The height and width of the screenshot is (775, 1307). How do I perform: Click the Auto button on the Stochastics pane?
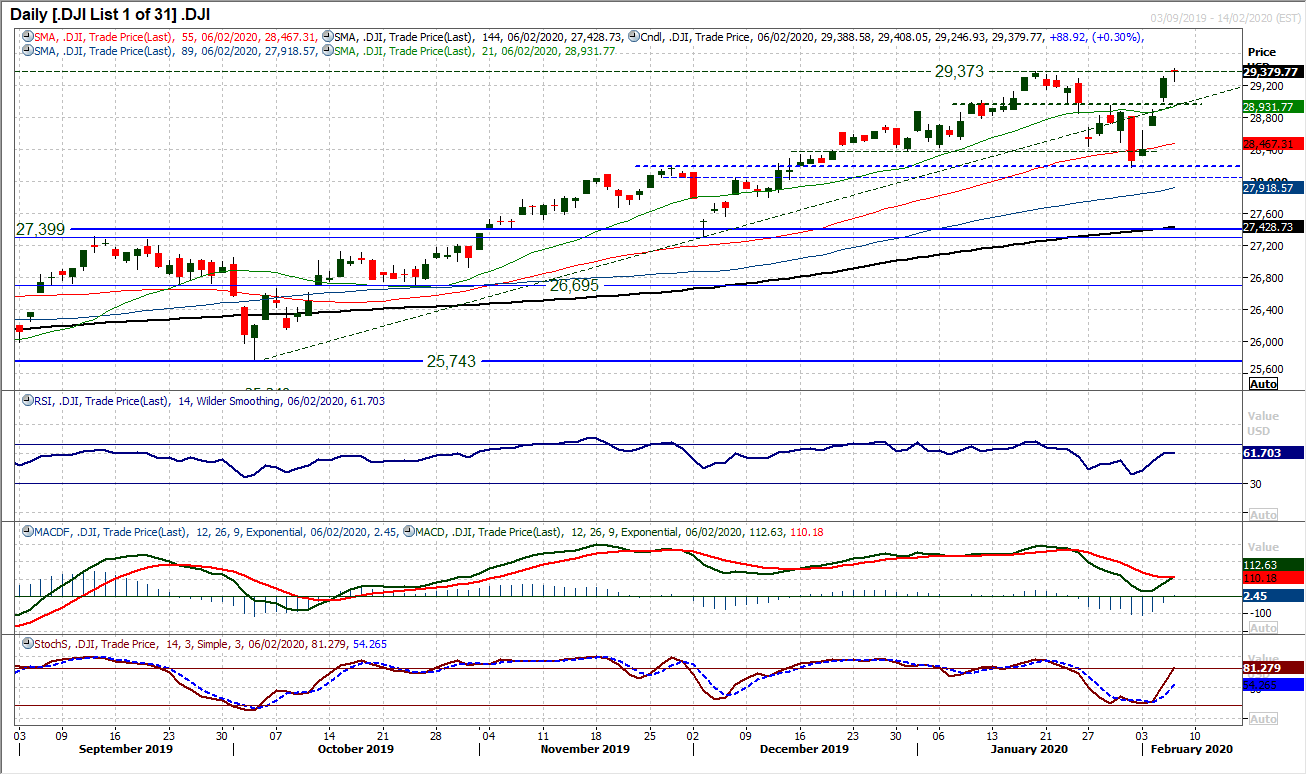pyautogui.click(x=1264, y=718)
